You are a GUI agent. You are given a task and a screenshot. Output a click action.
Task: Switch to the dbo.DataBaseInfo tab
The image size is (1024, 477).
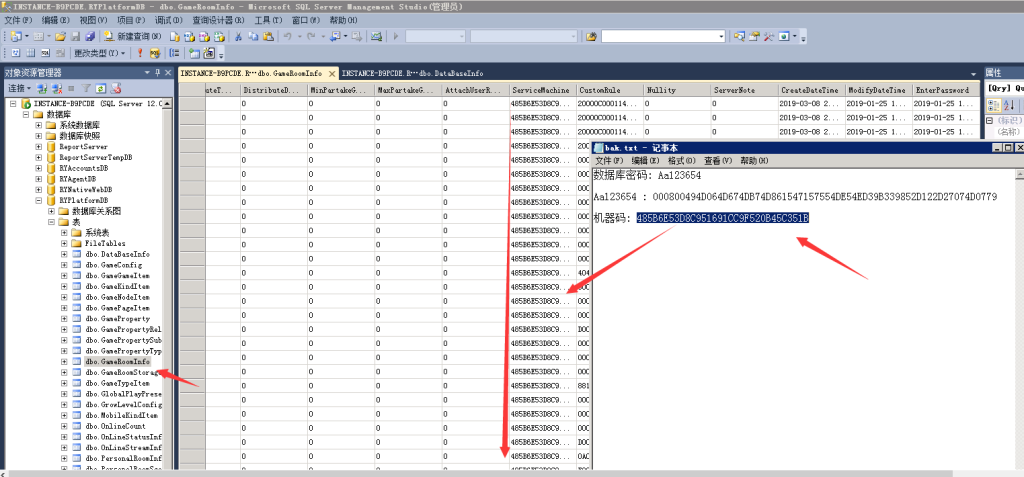click(x=412, y=73)
